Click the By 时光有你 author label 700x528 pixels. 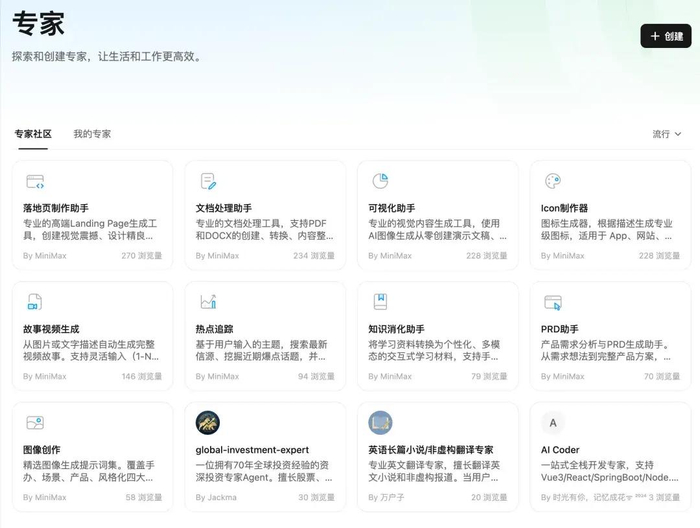[593, 497]
